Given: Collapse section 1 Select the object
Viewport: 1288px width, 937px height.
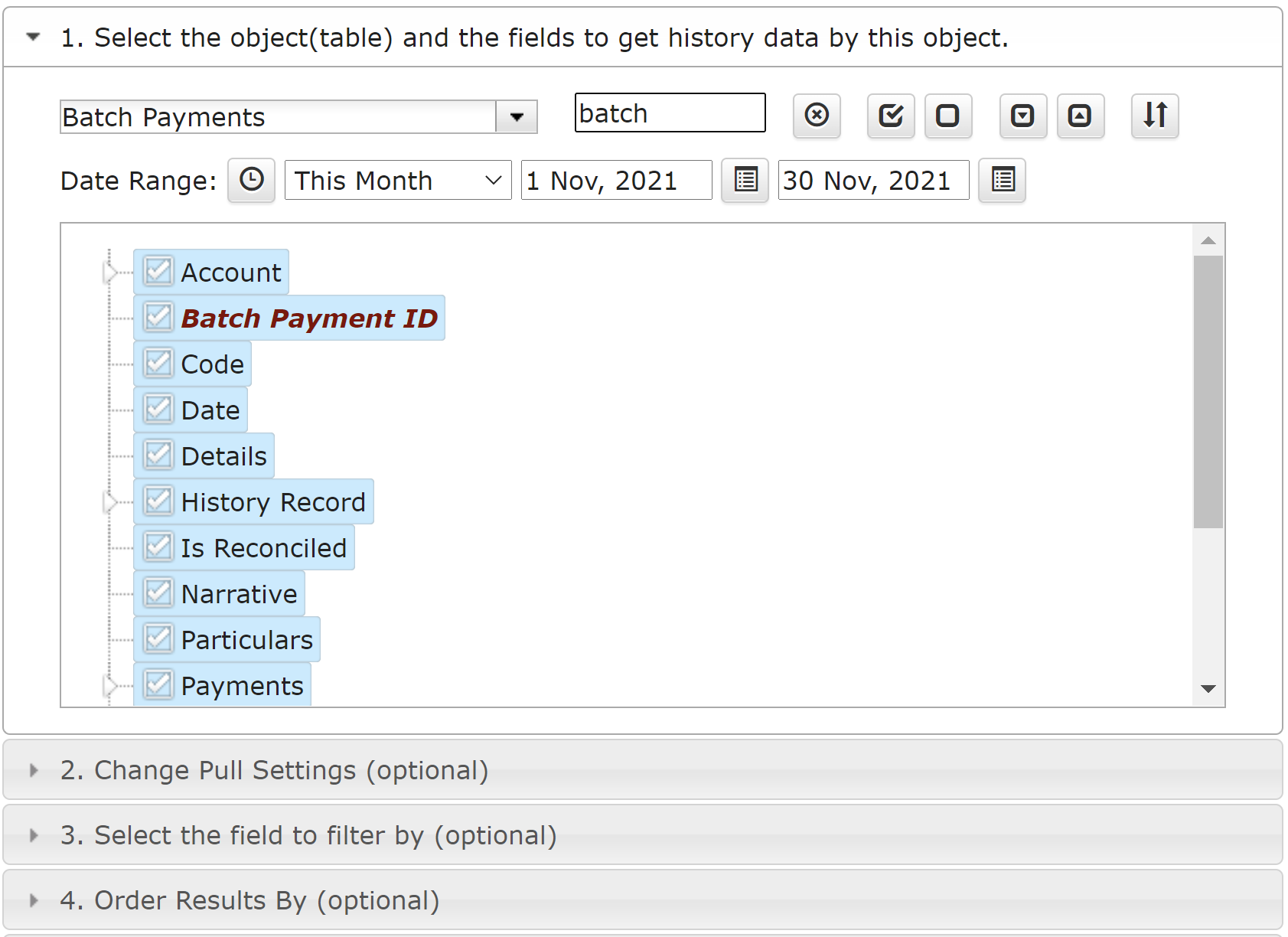Looking at the screenshot, I should [x=643, y=38].
